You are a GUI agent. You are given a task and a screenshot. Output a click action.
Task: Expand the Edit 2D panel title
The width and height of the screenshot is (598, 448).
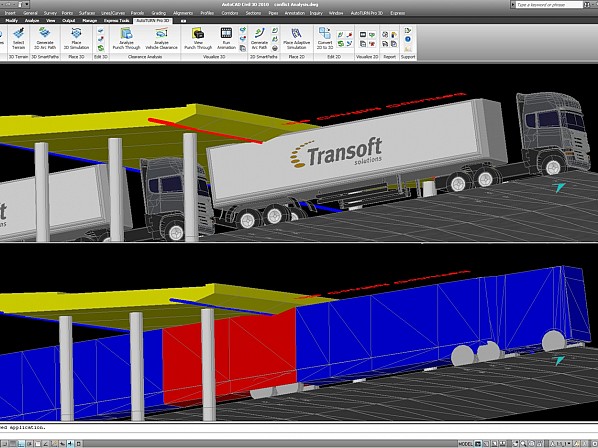tap(334, 57)
